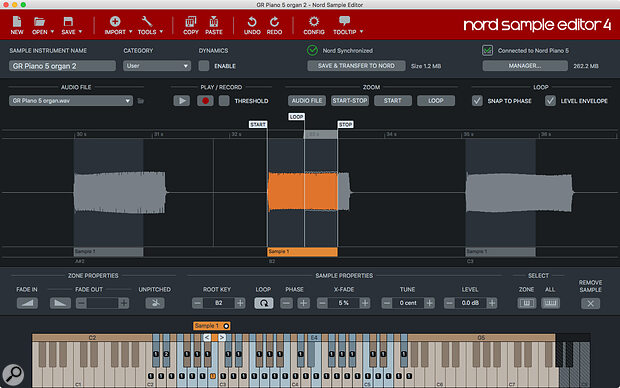
Task: Edit Sample Instrument Name field
Action: click(62, 66)
